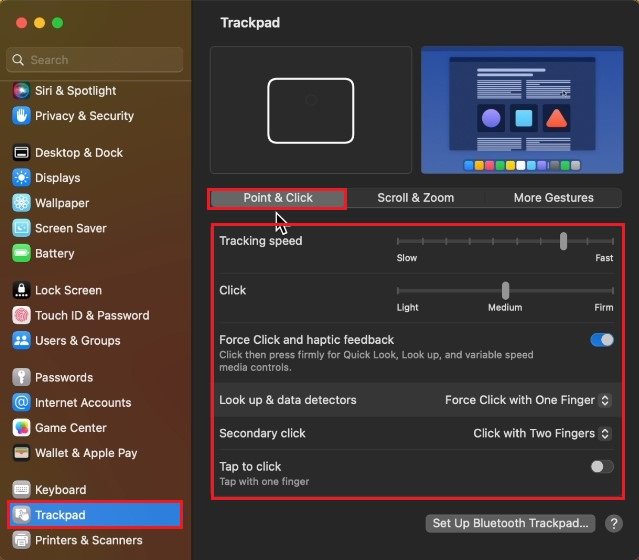Switch to the Scroll & Zoom tab
The image size is (639, 560).
click(x=415, y=198)
